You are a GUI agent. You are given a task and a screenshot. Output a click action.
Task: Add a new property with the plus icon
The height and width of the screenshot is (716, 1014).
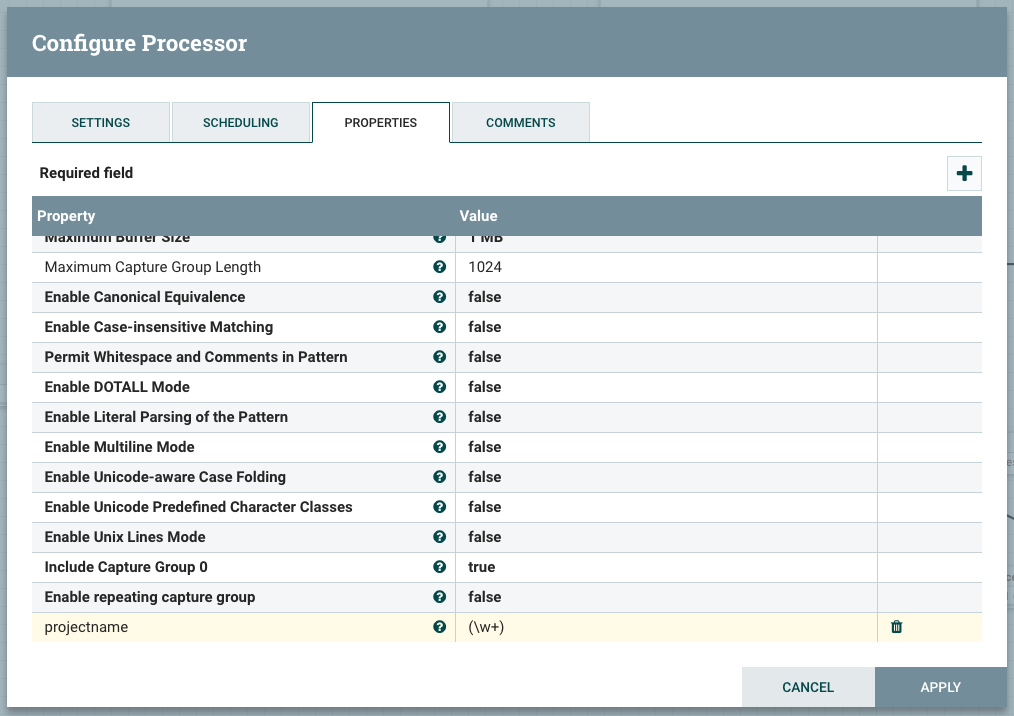click(x=963, y=173)
